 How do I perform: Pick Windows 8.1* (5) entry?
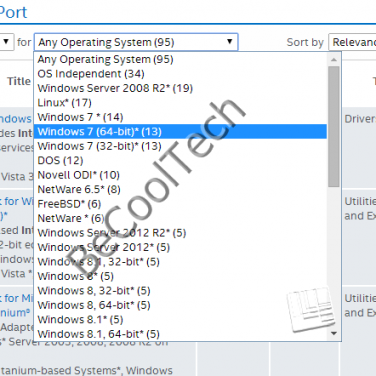pyautogui.click(x=180, y=319)
